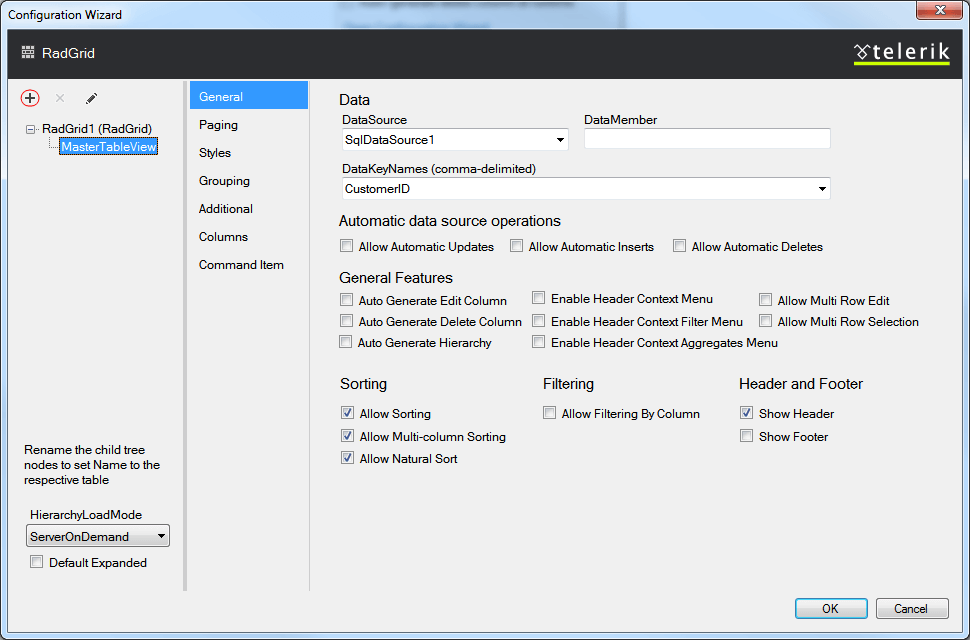Open the DataSource dropdown
The width and height of the screenshot is (970, 640).
point(561,140)
